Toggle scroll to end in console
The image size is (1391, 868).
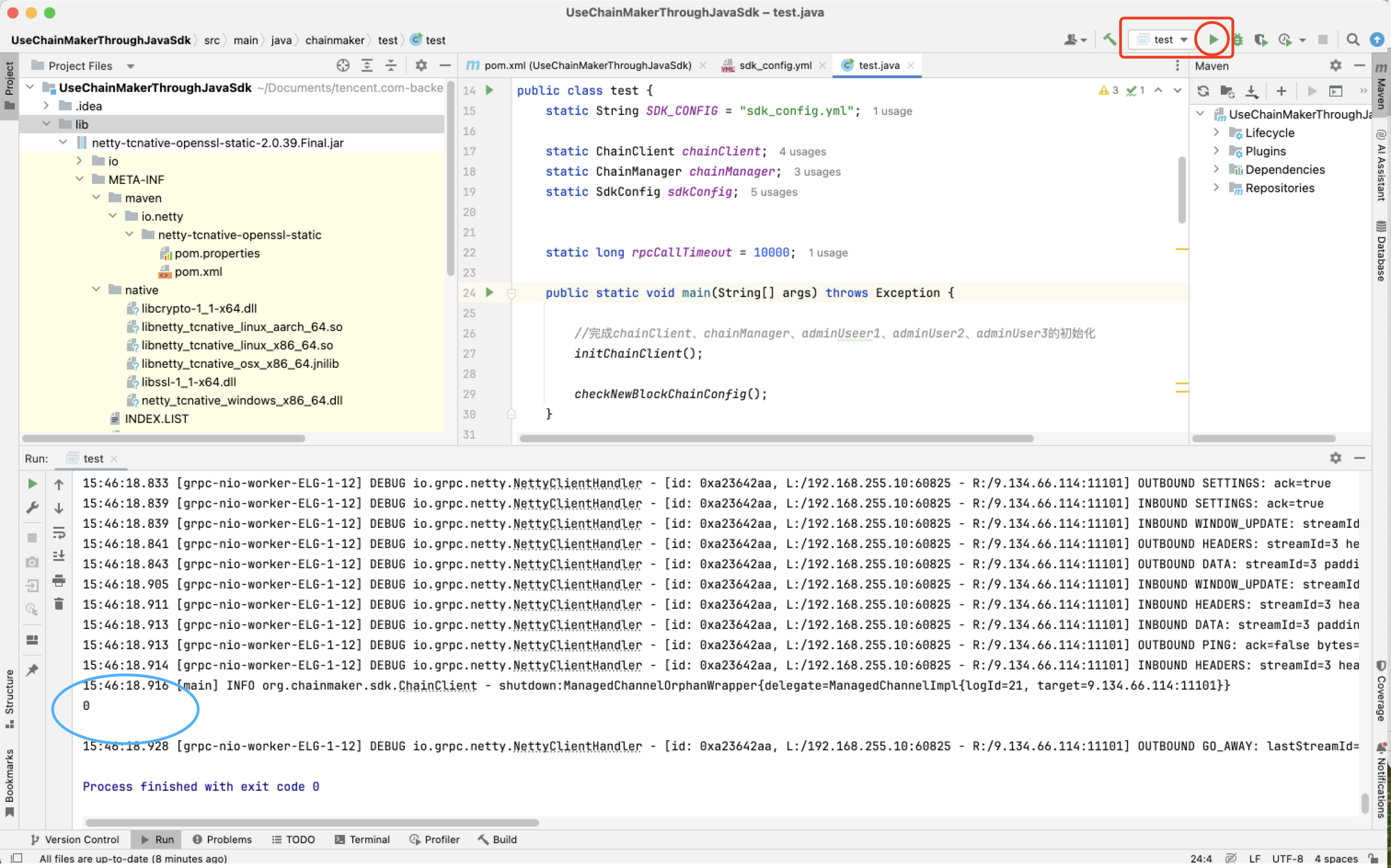tap(58, 556)
